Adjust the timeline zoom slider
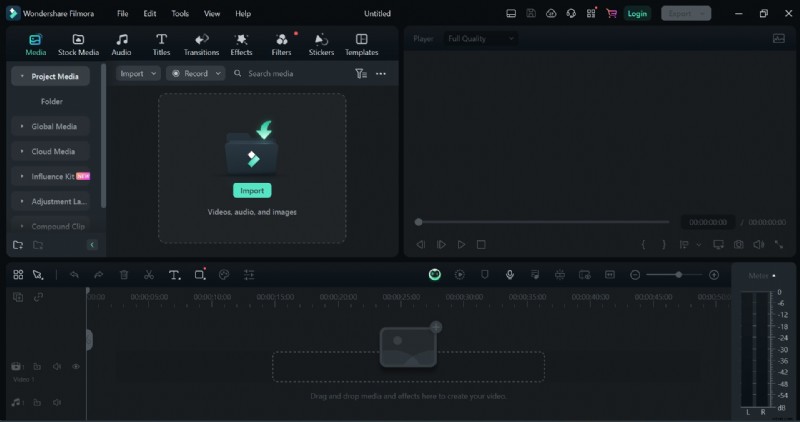 [679, 275]
